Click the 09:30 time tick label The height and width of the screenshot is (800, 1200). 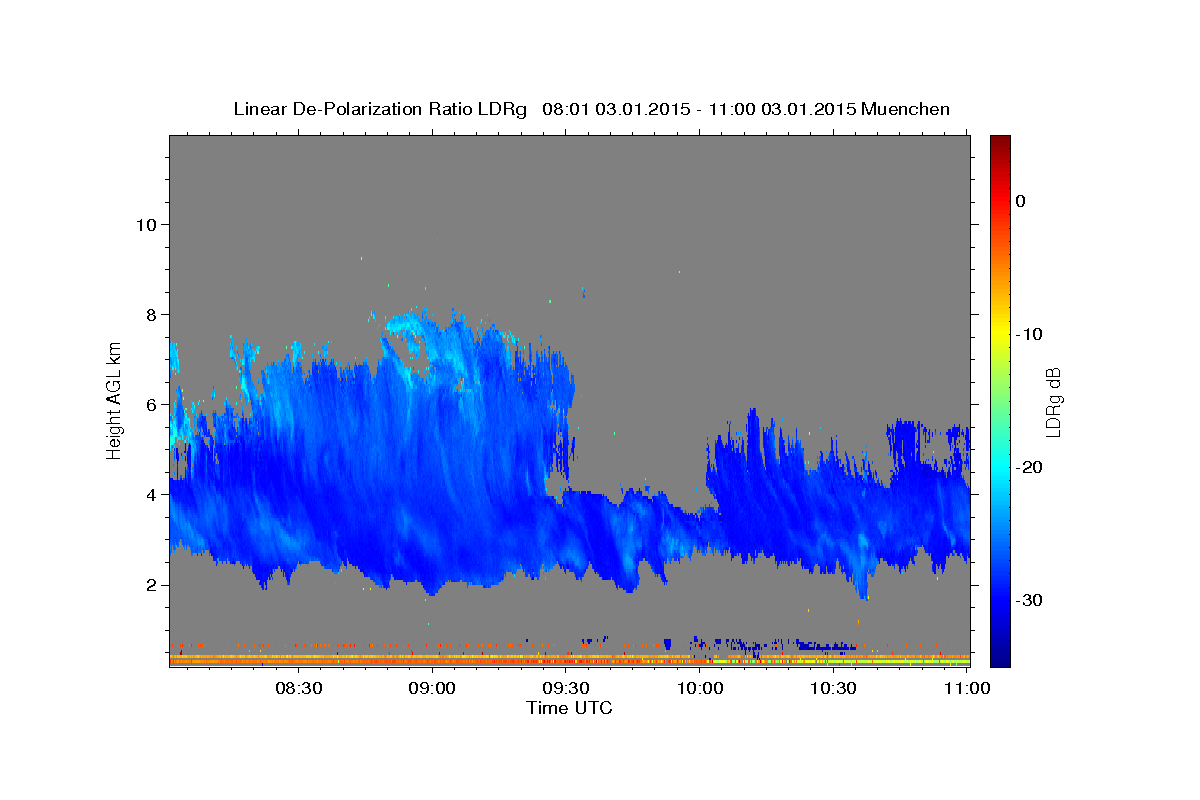[x=566, y=688]
